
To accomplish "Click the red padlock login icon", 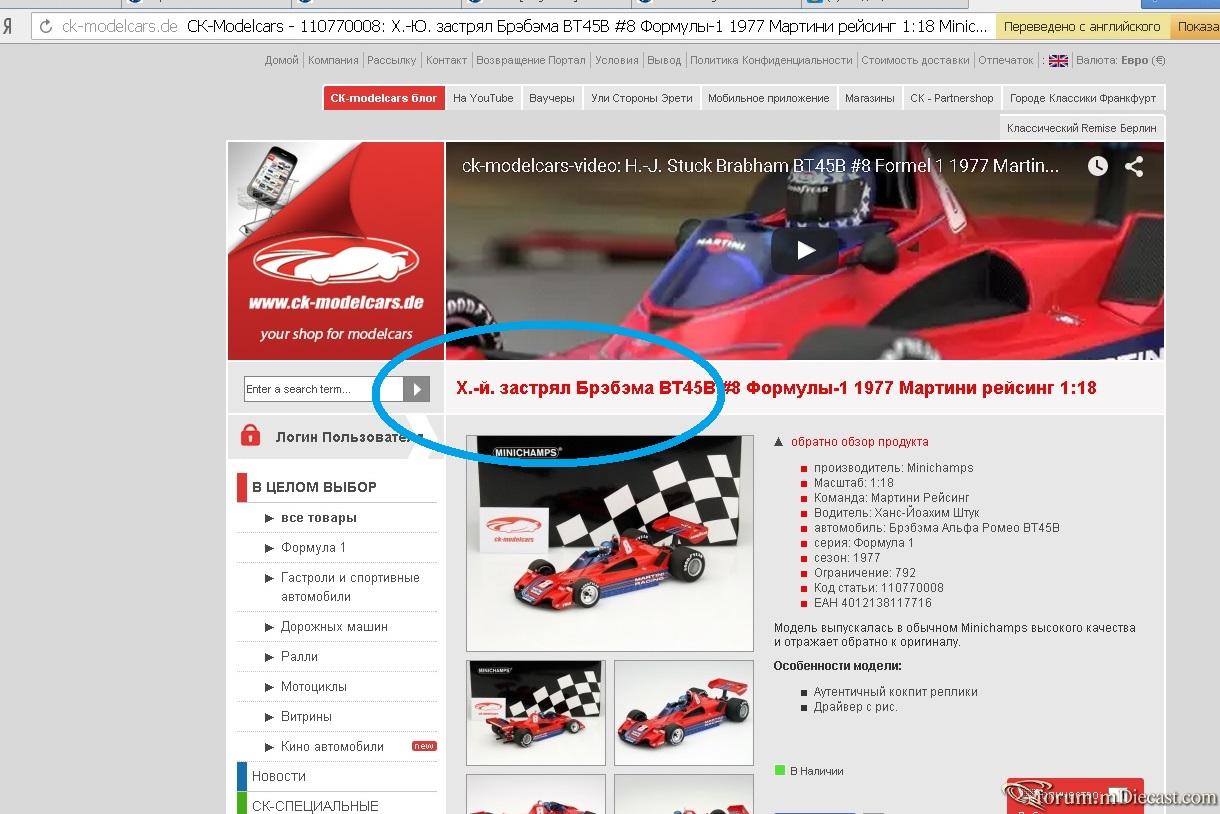I will [x=250, y=436].
